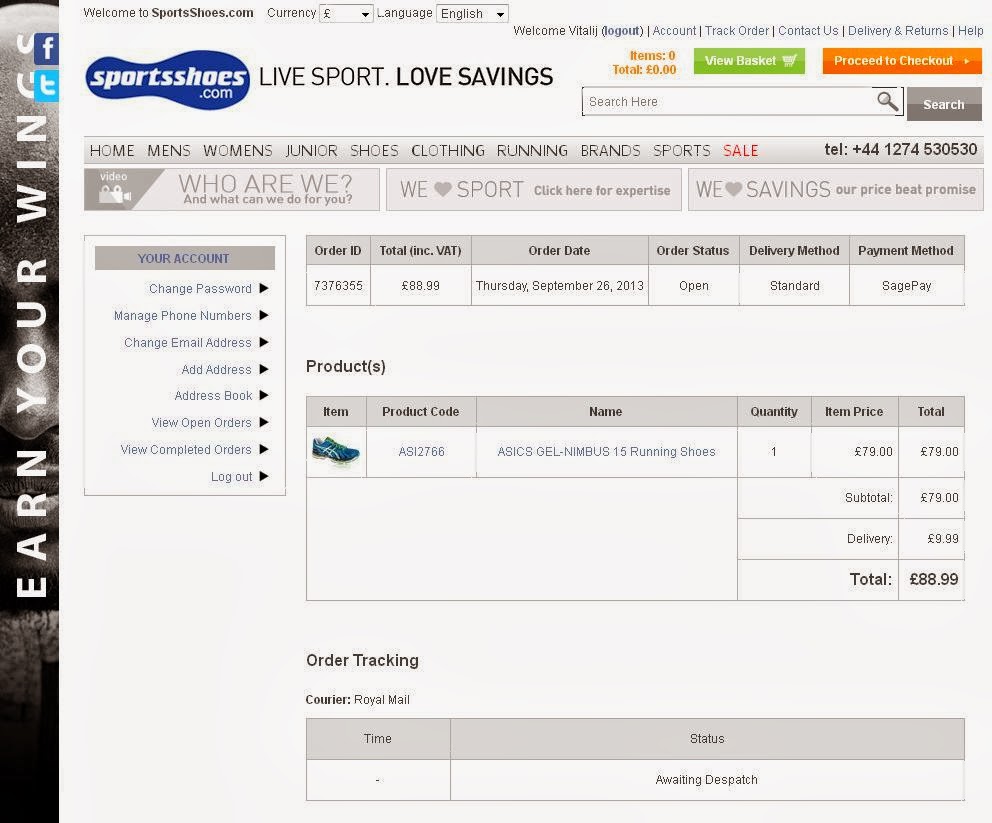Open the MENS menu
The width and height of the screenshot is (992, 823).
pos(168,151)
